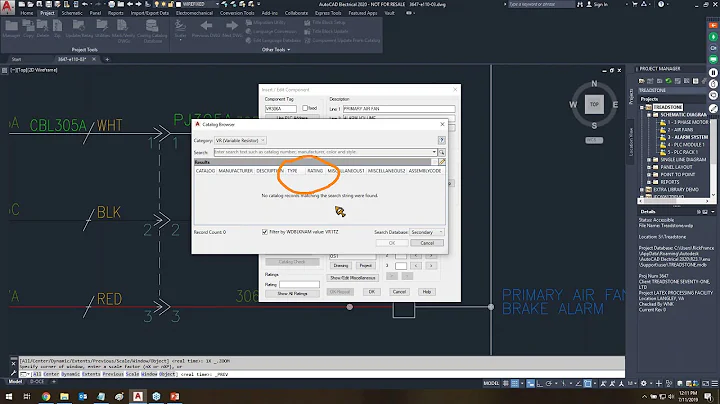The height and width of the screenshot is (404, 720).
Task: Click the screen recorder pause icon
Action: click(713, 73)
